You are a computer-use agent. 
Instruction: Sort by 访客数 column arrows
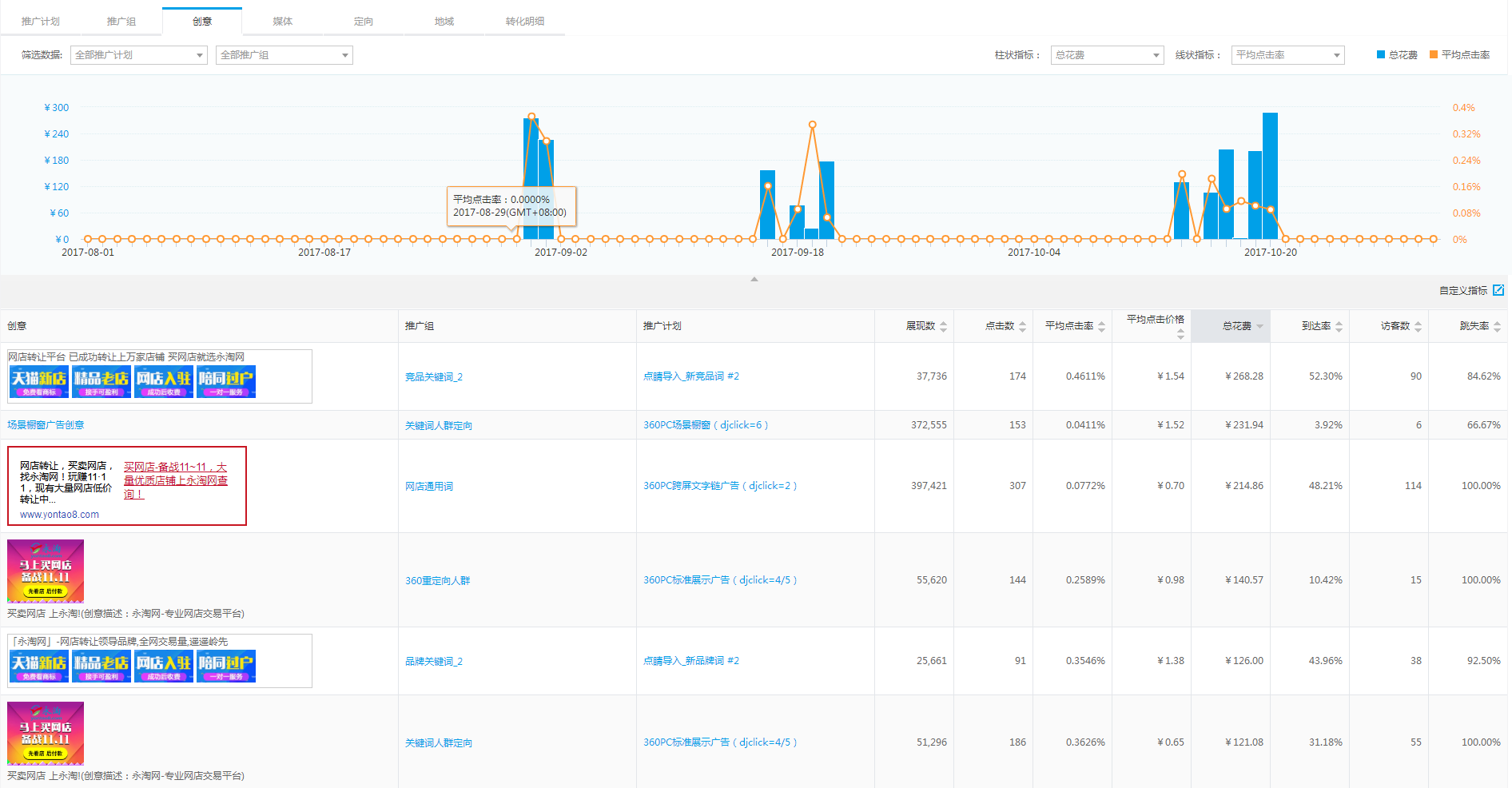[1418, 326]
